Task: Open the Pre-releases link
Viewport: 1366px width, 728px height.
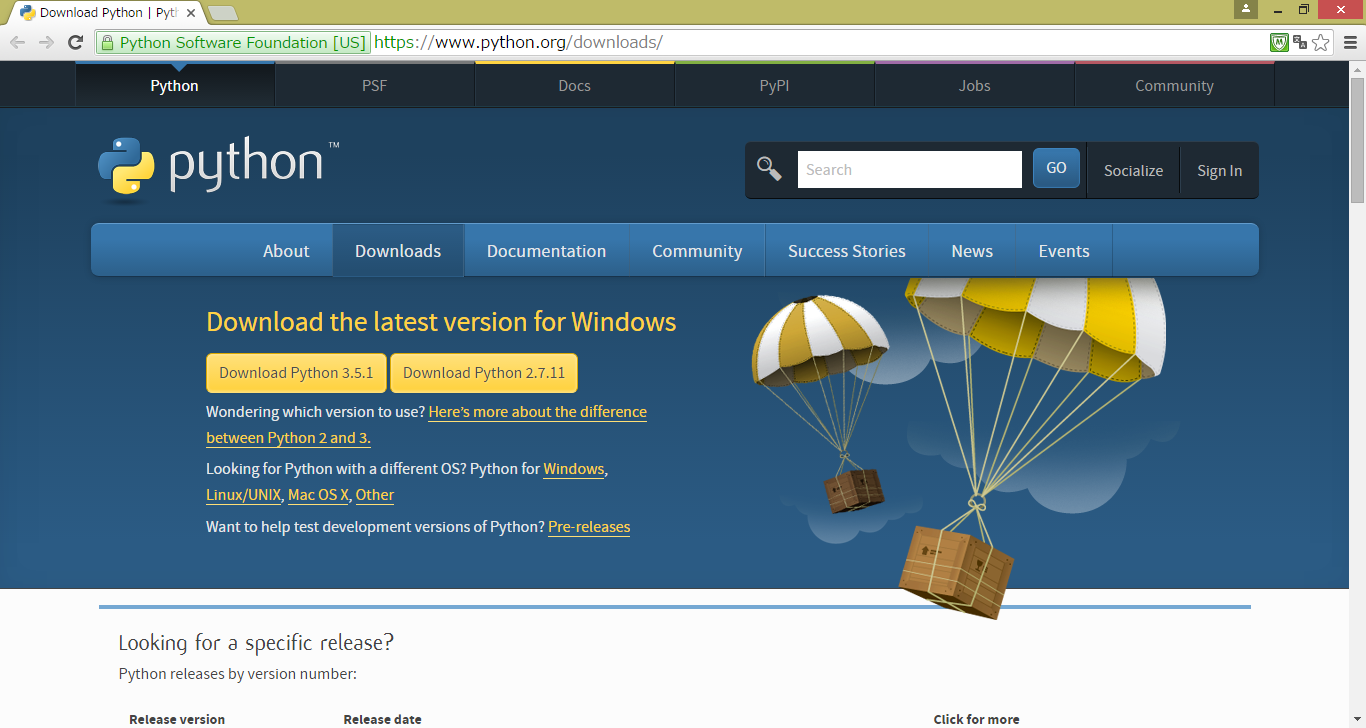Action: pyautogui.click(x=589, y=527)
